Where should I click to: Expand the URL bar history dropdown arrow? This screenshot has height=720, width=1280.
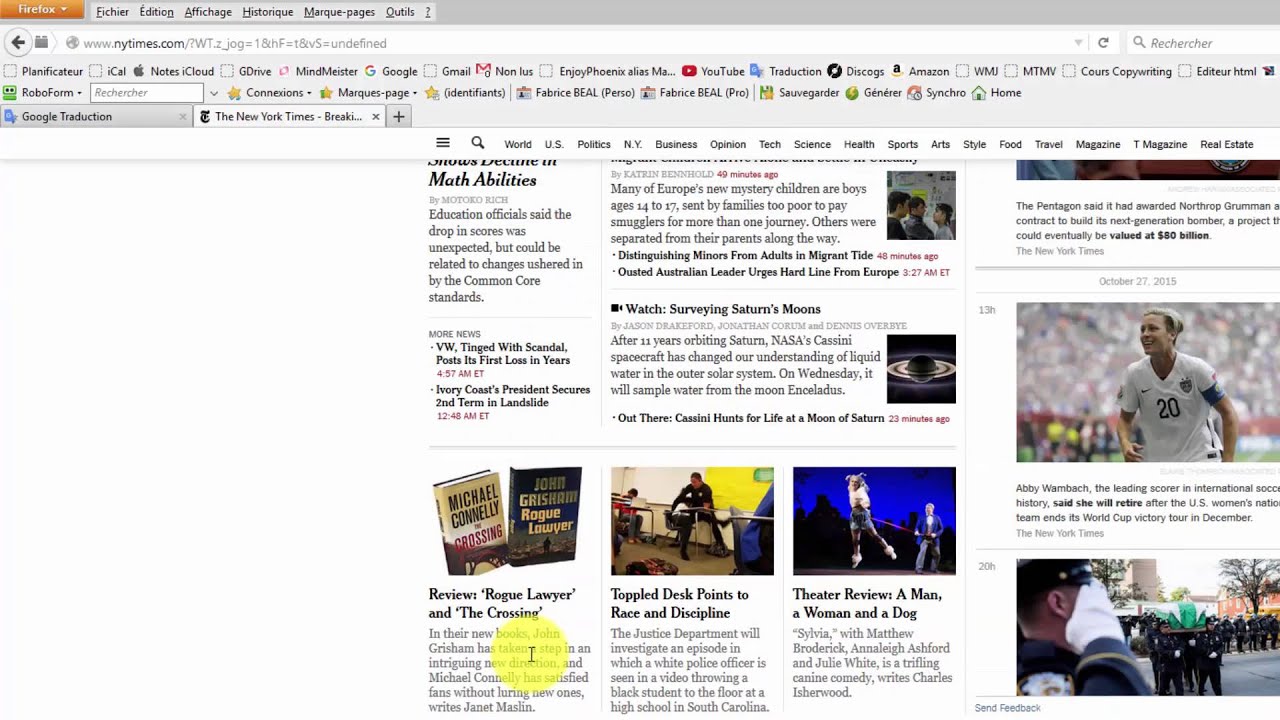[x=1078, y=43]
